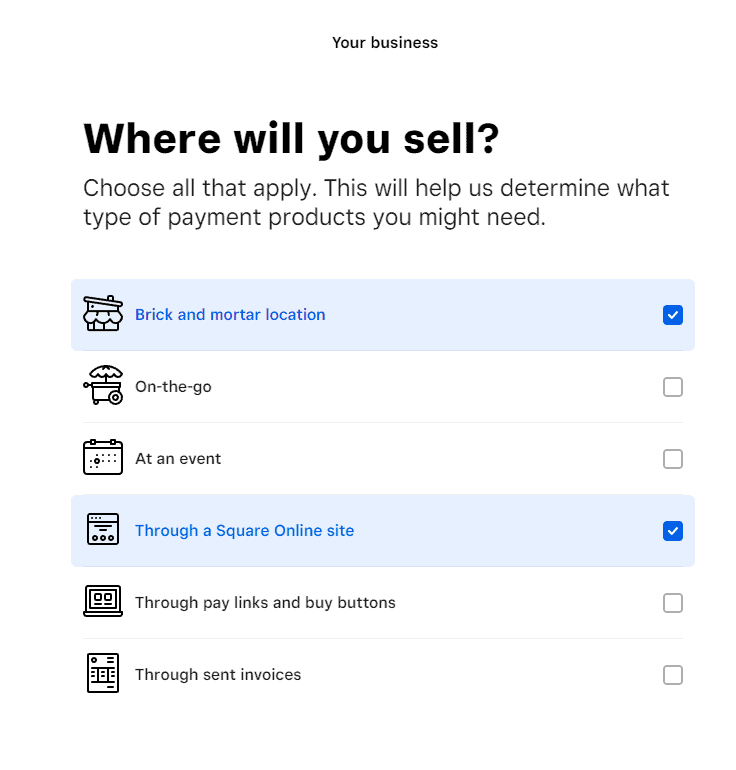Screen dimensions: 736x770
Task: Click the invoice document icon
Action: [103, 673]
